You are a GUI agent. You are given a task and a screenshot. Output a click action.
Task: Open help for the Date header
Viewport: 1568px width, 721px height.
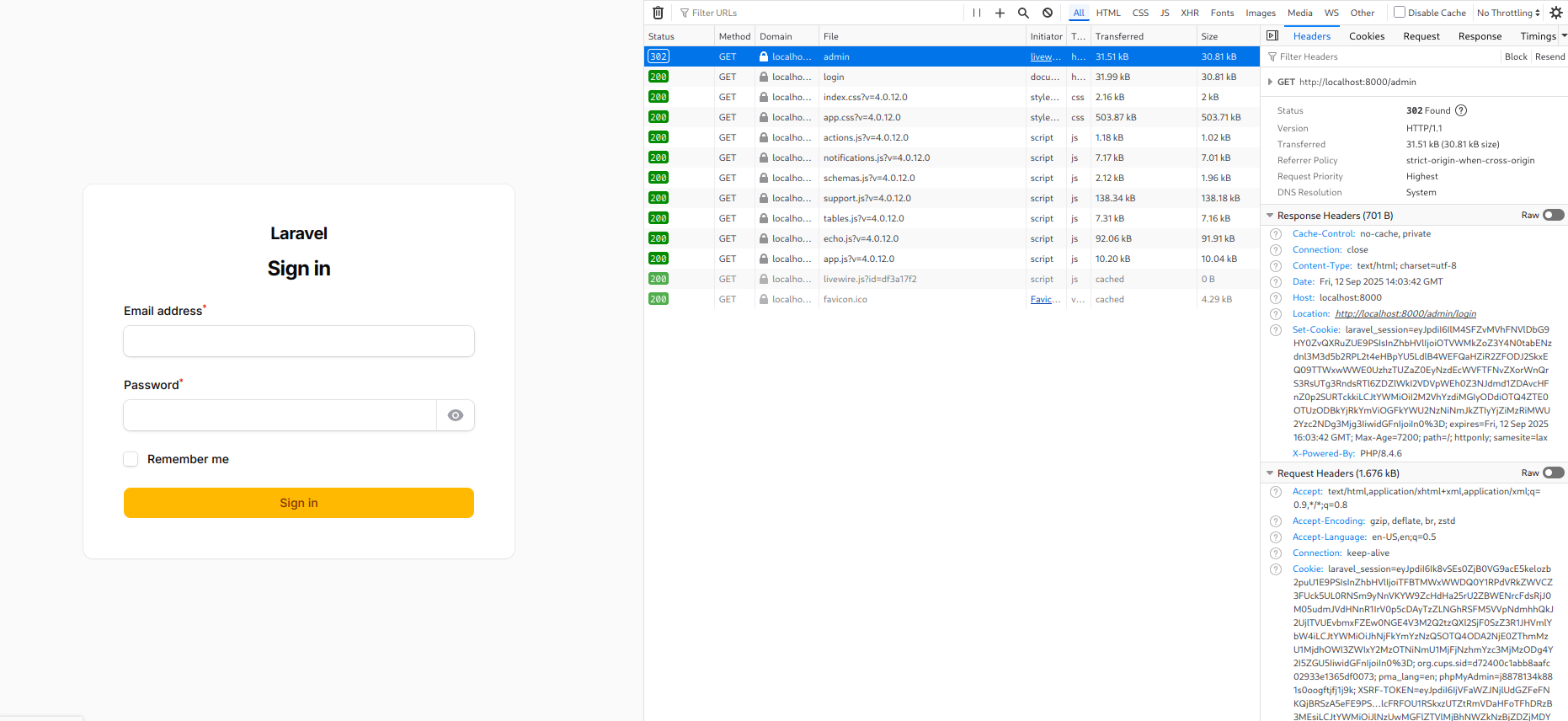1276,282
